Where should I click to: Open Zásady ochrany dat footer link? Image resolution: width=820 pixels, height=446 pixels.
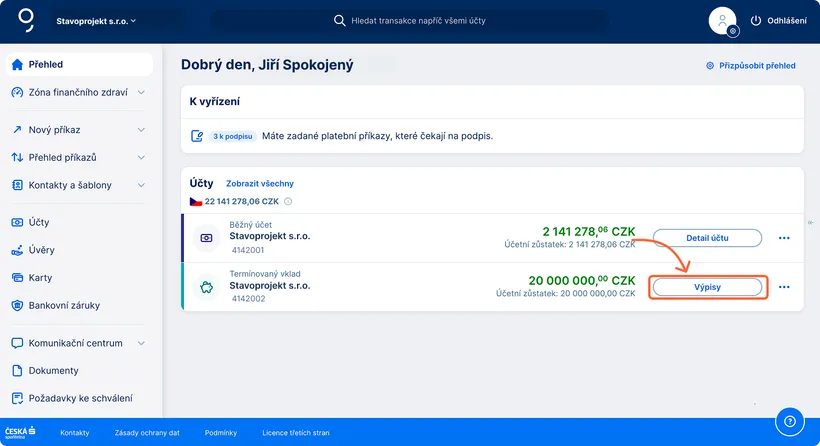pos(147,433)
